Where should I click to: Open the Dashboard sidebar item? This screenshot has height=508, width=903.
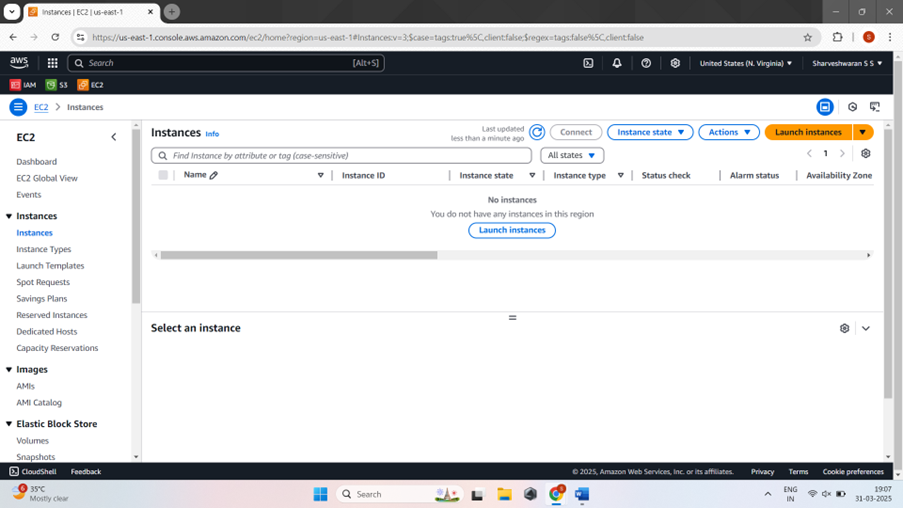(x=36, y=162)
